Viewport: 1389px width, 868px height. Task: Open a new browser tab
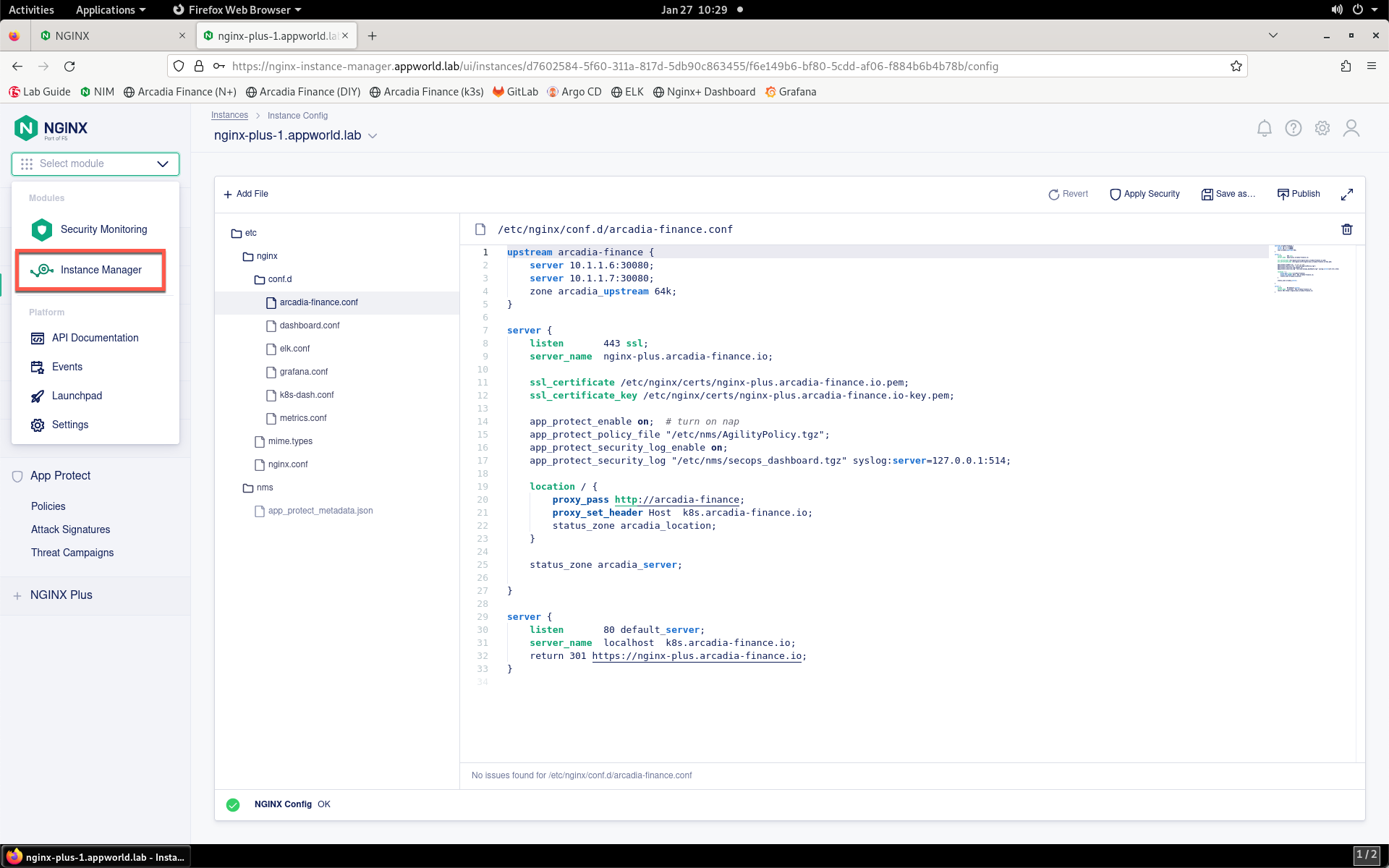click(372, 35)
